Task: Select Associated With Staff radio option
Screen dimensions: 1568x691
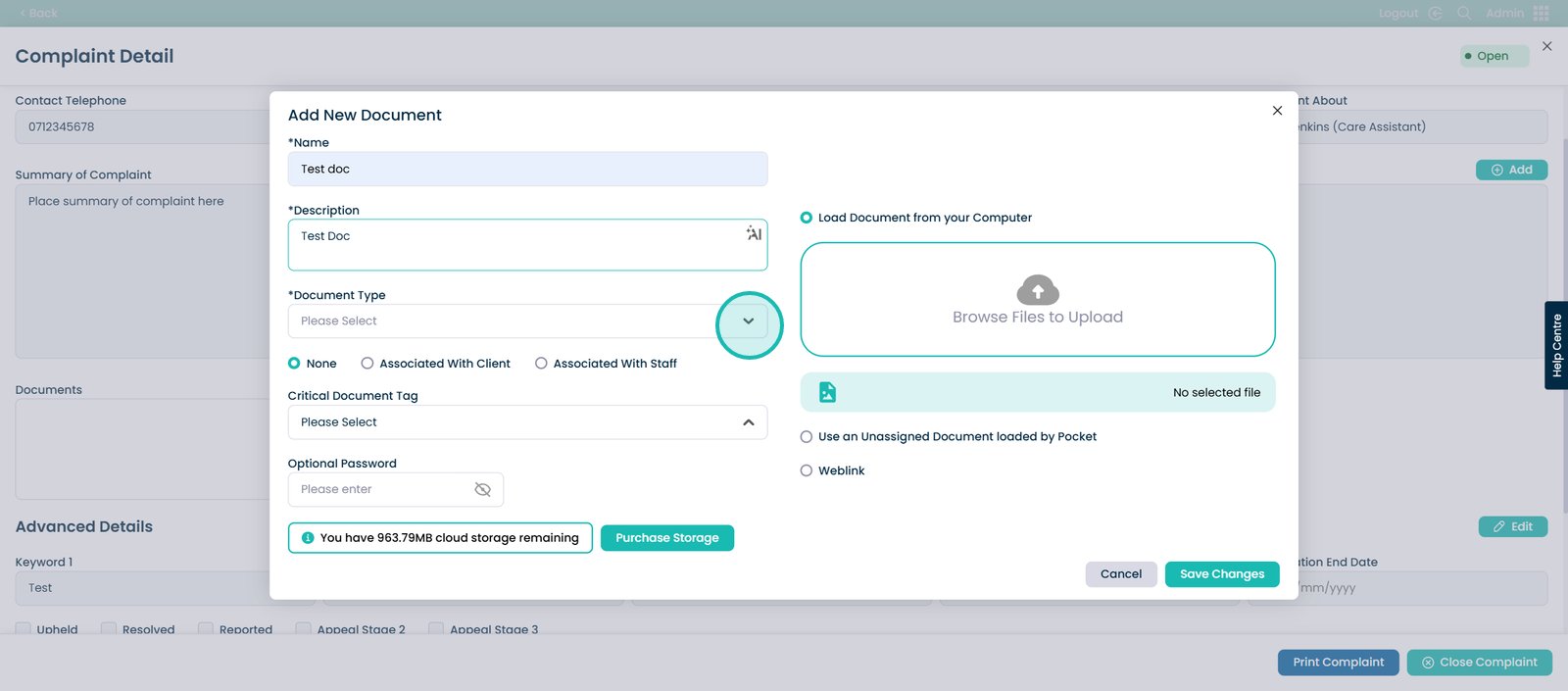Action: tap(541, 364)
